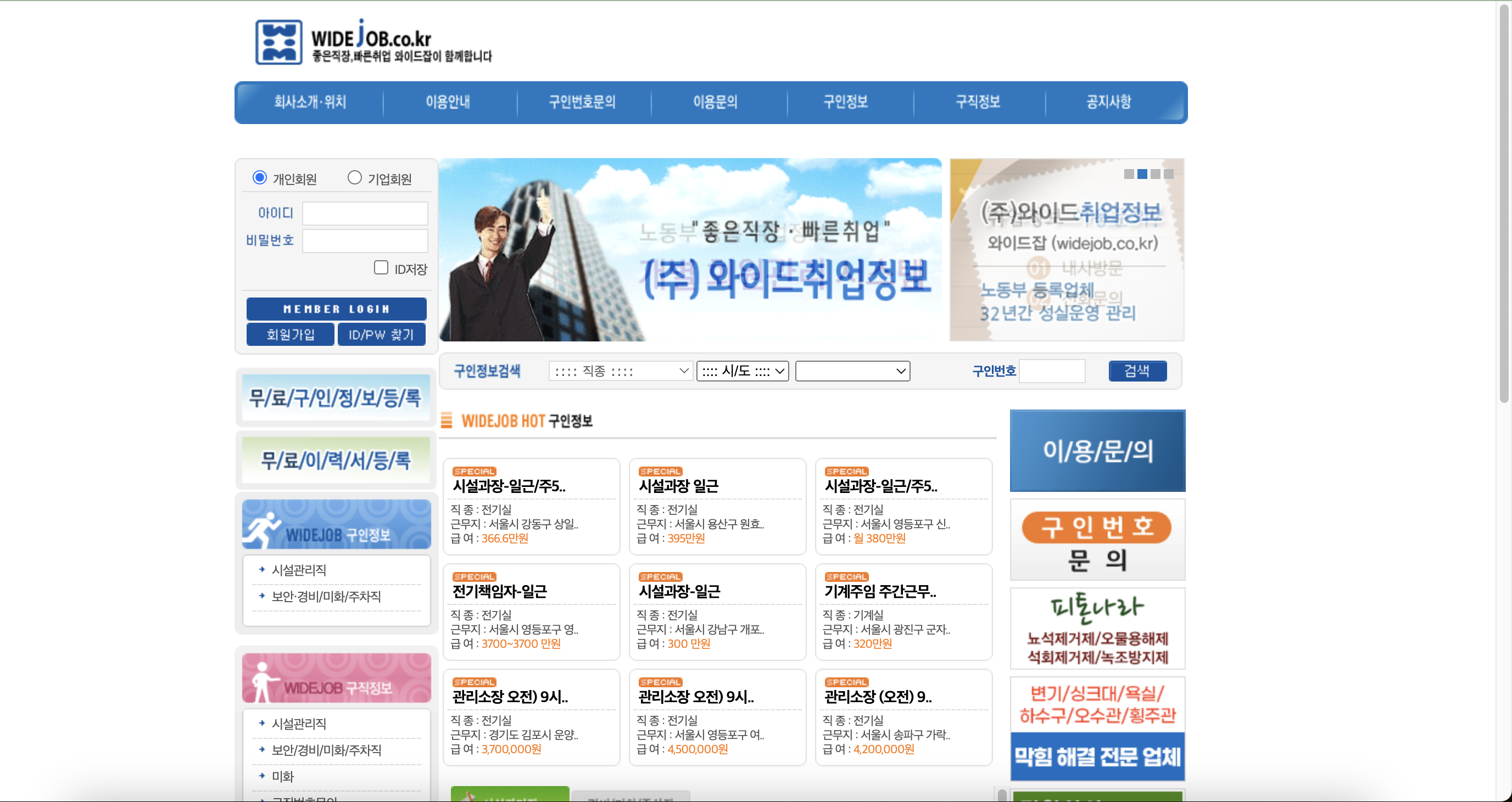Select the third banner slide indicator
The height and width of the screenshot is (802, 1512).
pyautogui.click(x=1156, y=173)
